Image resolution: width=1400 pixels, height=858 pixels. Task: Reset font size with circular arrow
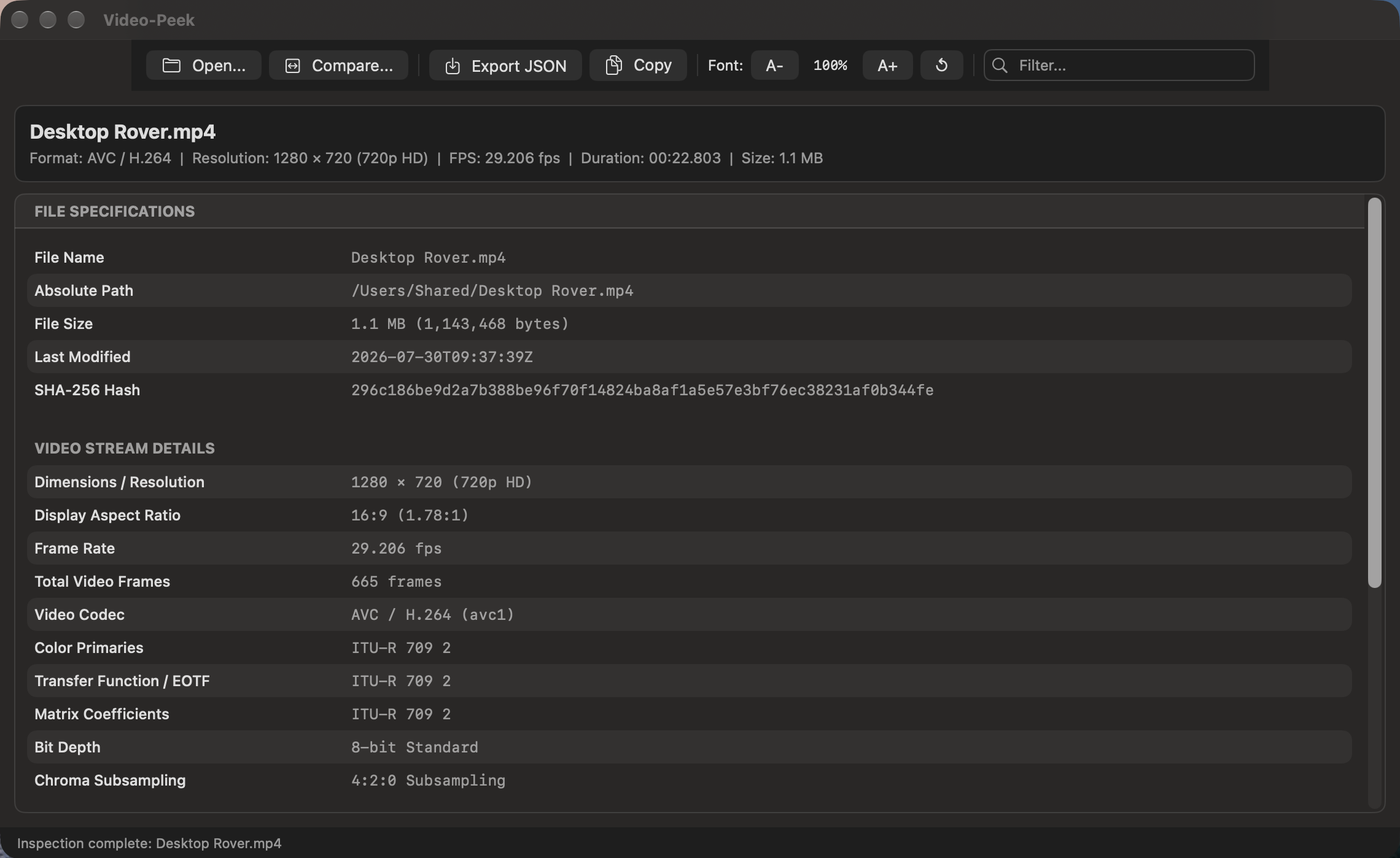pyautogui.click(x=941, y=65)
